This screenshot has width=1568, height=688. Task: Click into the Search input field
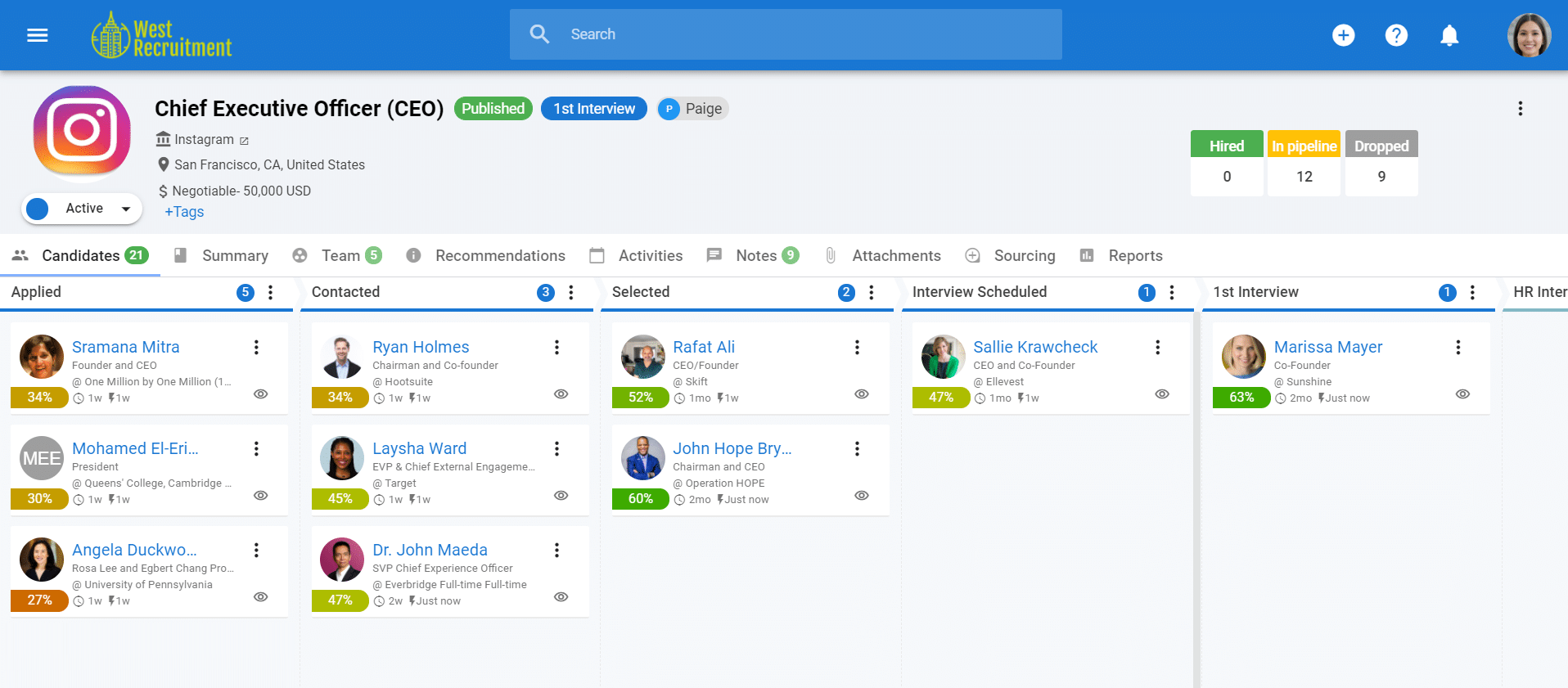click(x=786, y=34)
